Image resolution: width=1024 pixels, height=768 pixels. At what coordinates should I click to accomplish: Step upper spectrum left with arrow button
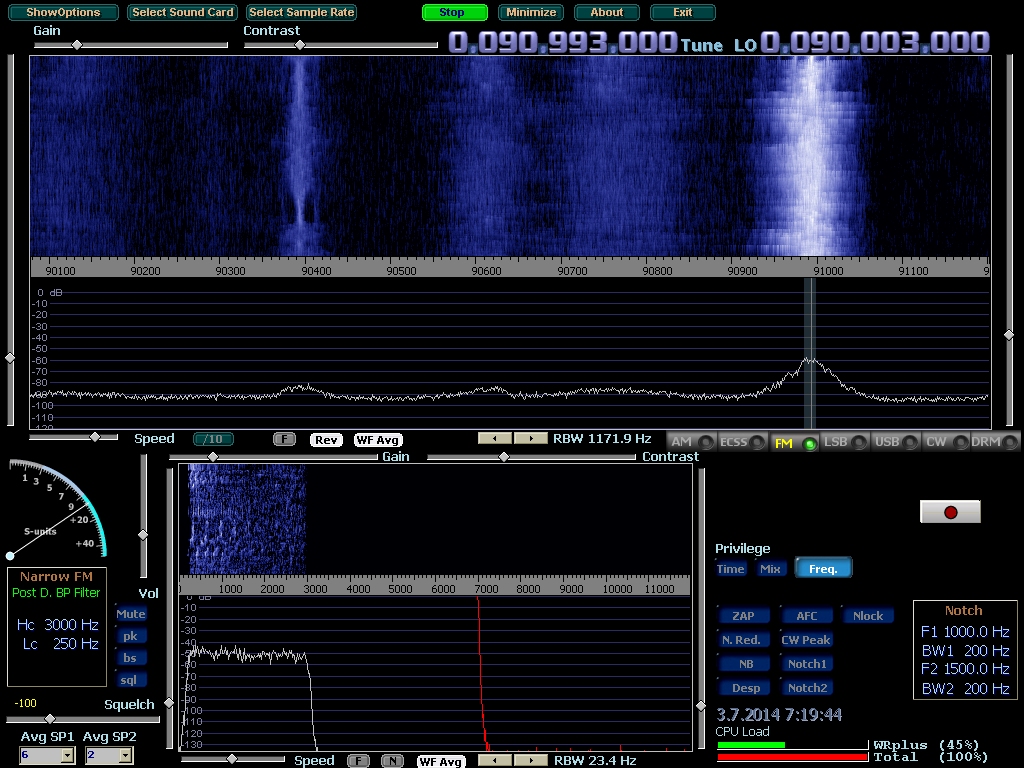click(495, 438)
